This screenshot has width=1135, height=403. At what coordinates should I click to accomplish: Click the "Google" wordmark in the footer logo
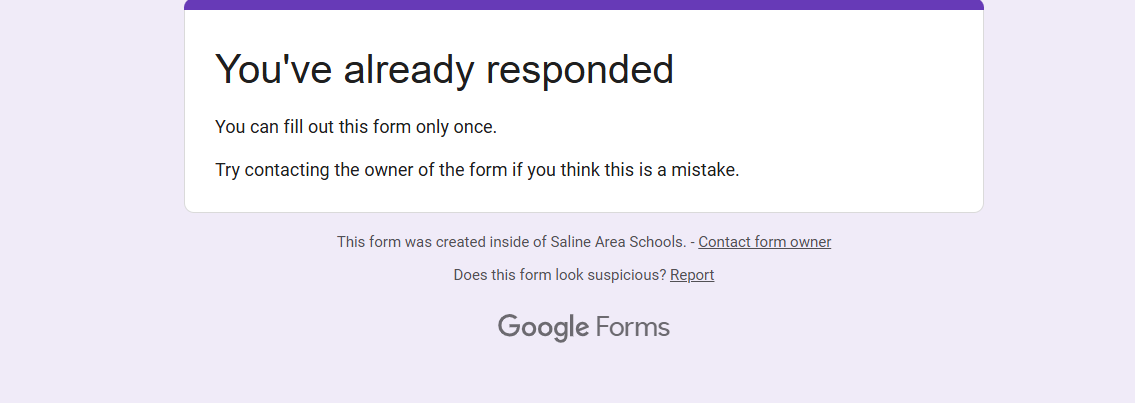click(x=543, y=327)
